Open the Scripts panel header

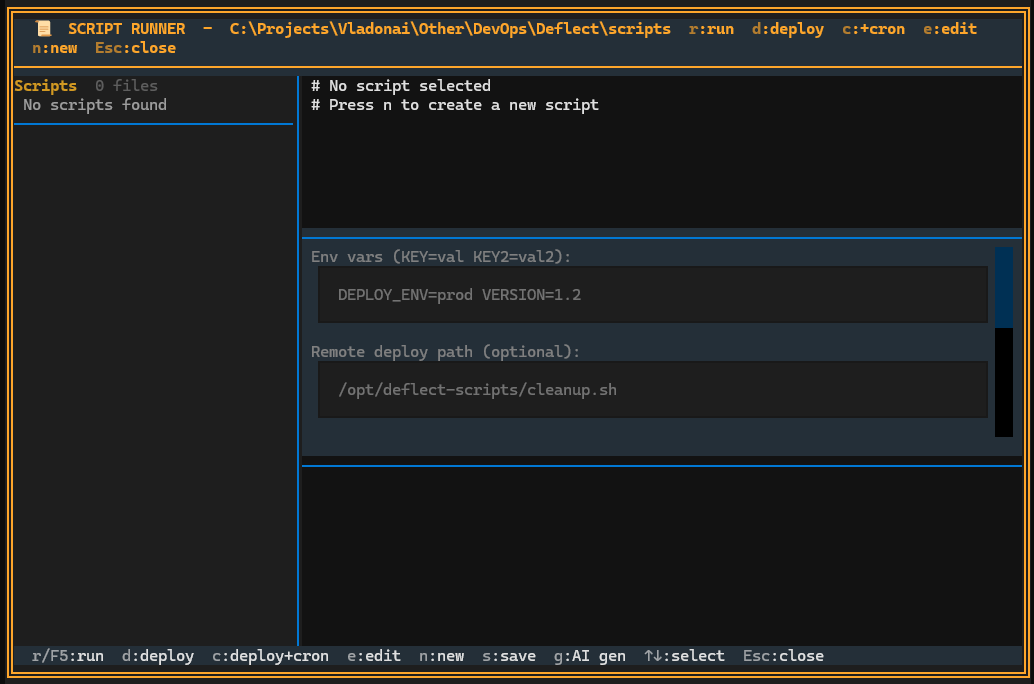(x=45, y=85)
